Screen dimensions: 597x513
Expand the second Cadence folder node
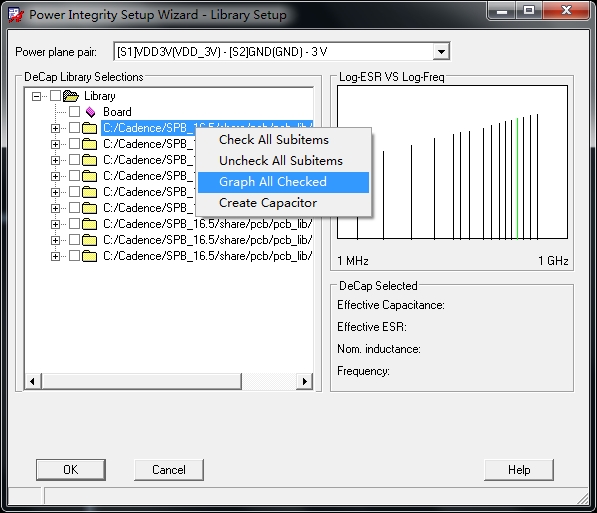tap(55, 144)
